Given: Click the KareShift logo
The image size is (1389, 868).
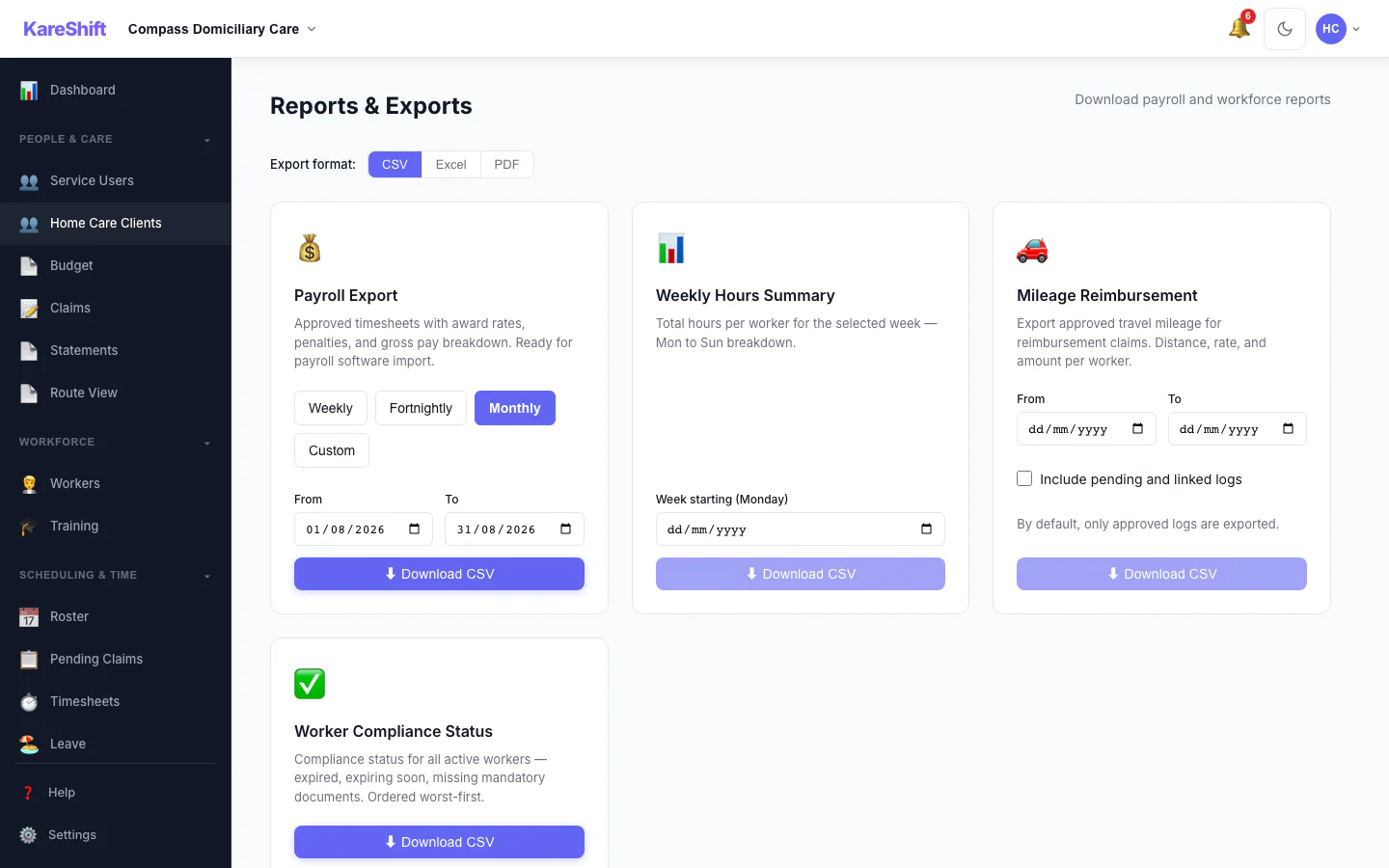Looking at the screenshot, I should 65,29.
